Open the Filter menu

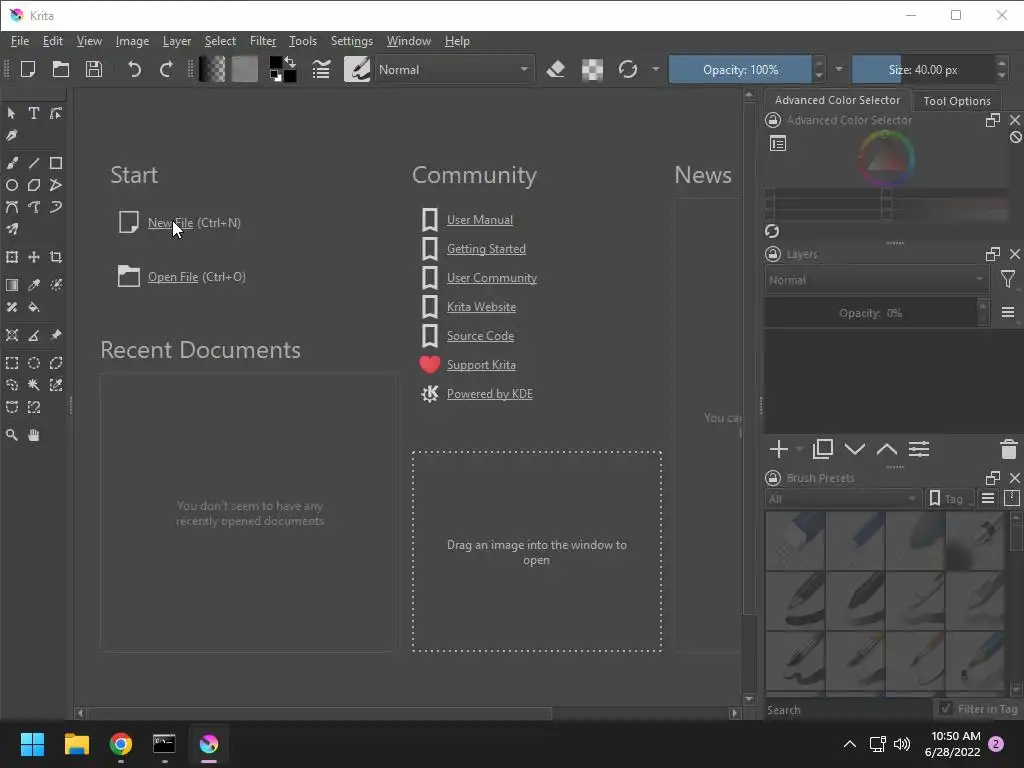click(x=263, y=41)
